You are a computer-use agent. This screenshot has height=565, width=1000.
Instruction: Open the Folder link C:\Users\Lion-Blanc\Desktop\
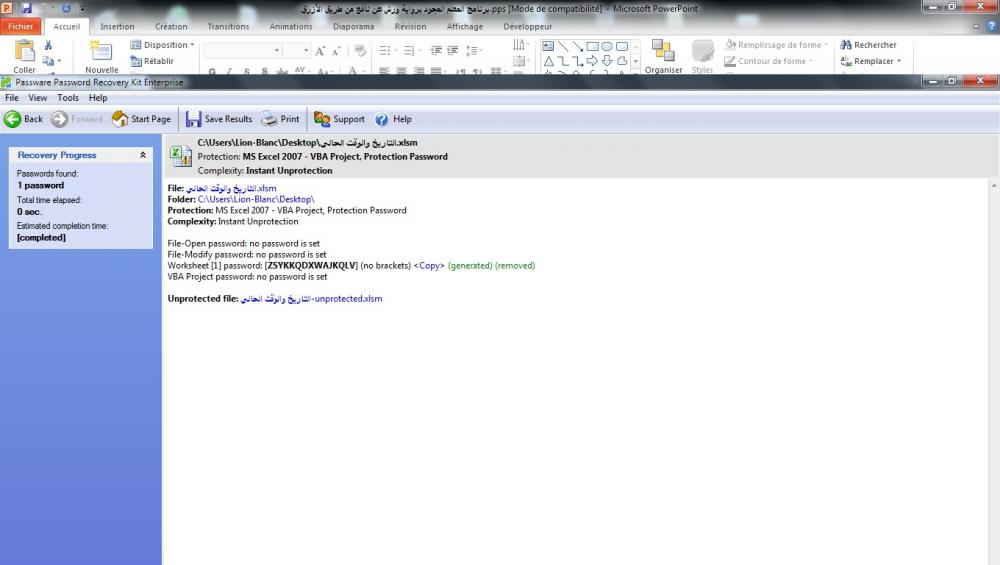(x=256, y=200)
